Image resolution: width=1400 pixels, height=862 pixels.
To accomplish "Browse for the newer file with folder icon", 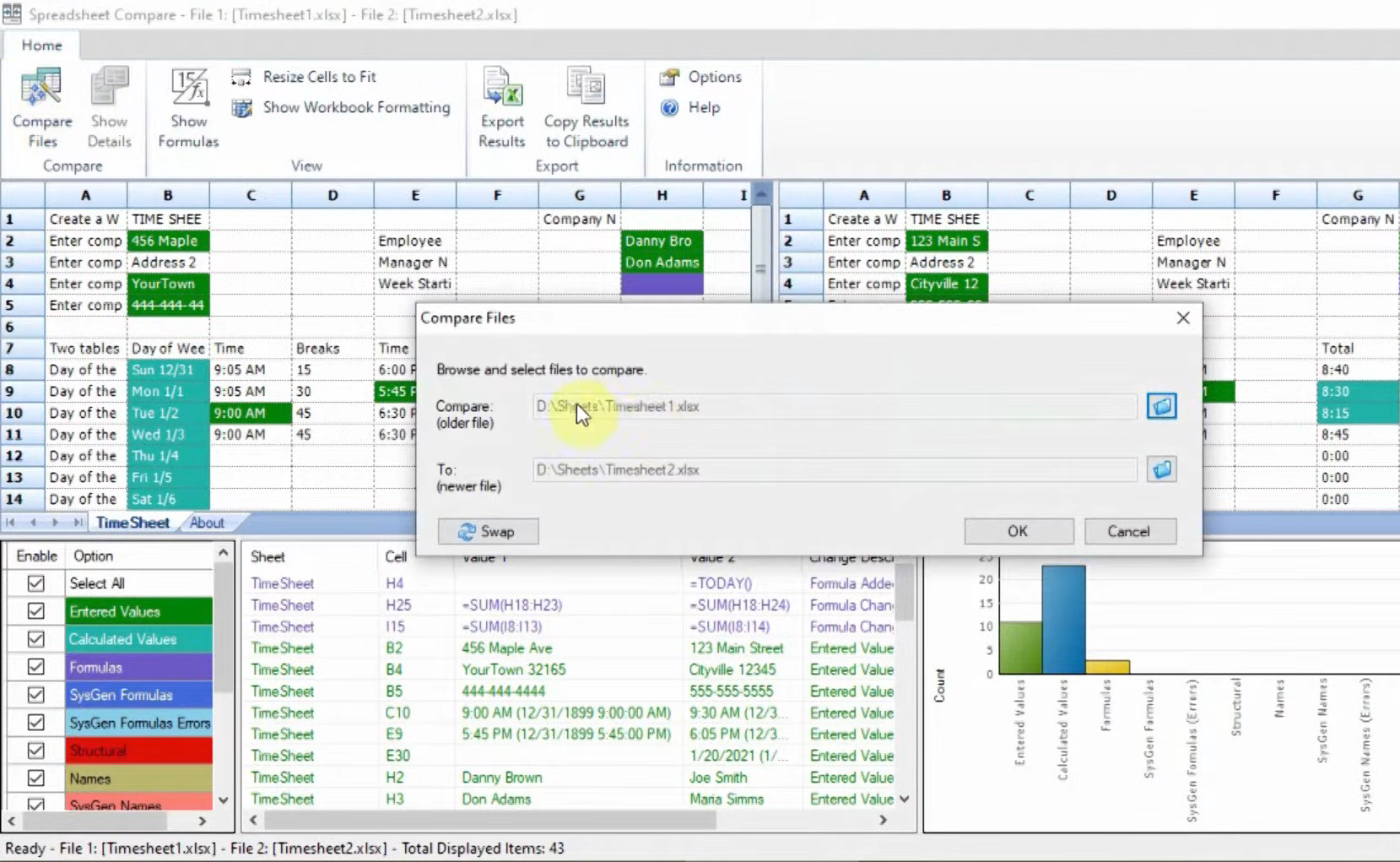I will point(1161,469).
